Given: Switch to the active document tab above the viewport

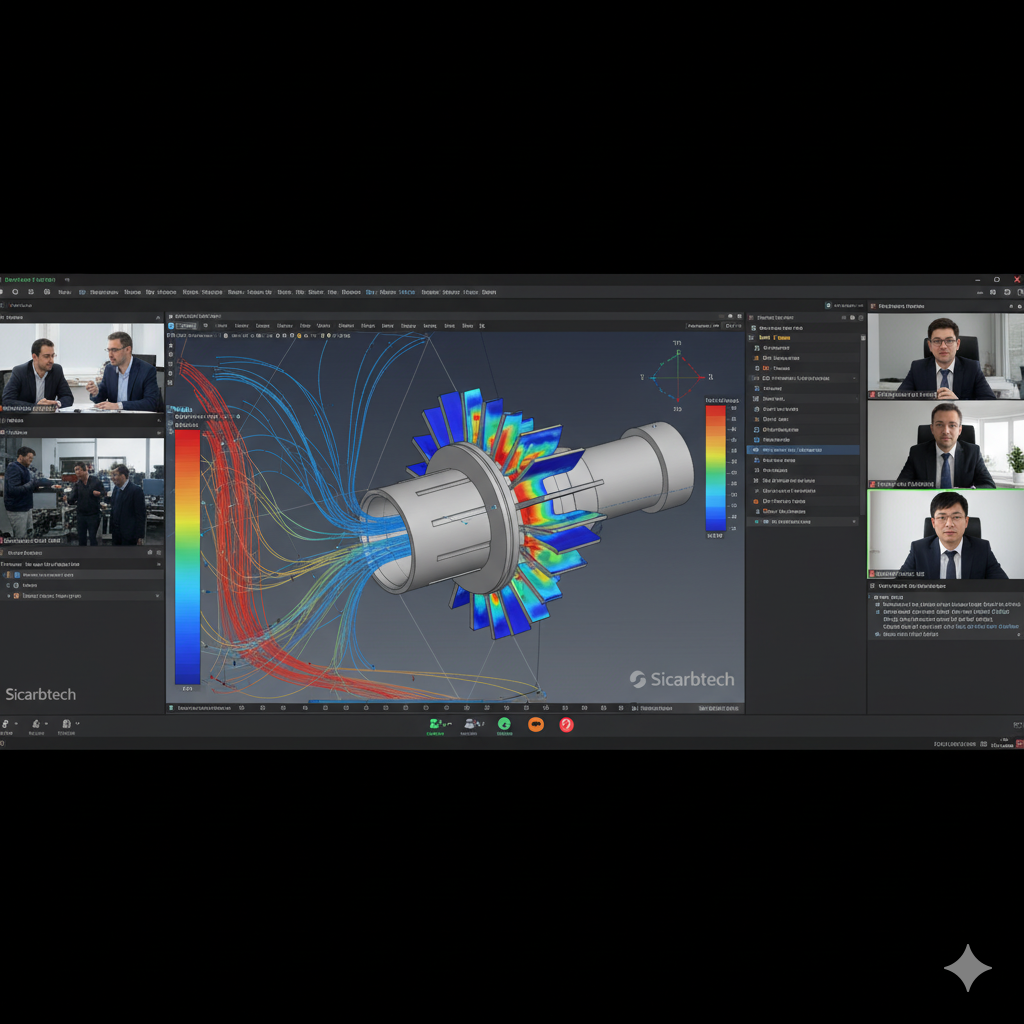Looking at the screenshot, I should 186,325.
